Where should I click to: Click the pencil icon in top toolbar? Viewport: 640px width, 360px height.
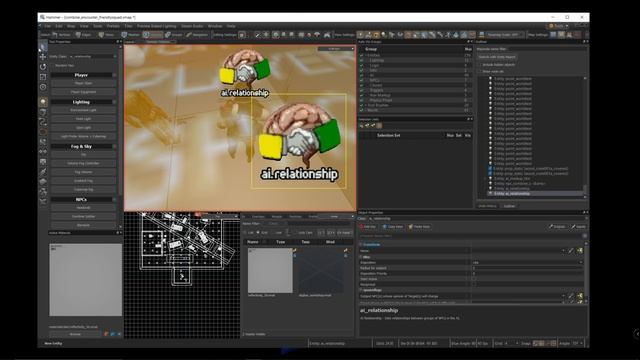(258, 35)
